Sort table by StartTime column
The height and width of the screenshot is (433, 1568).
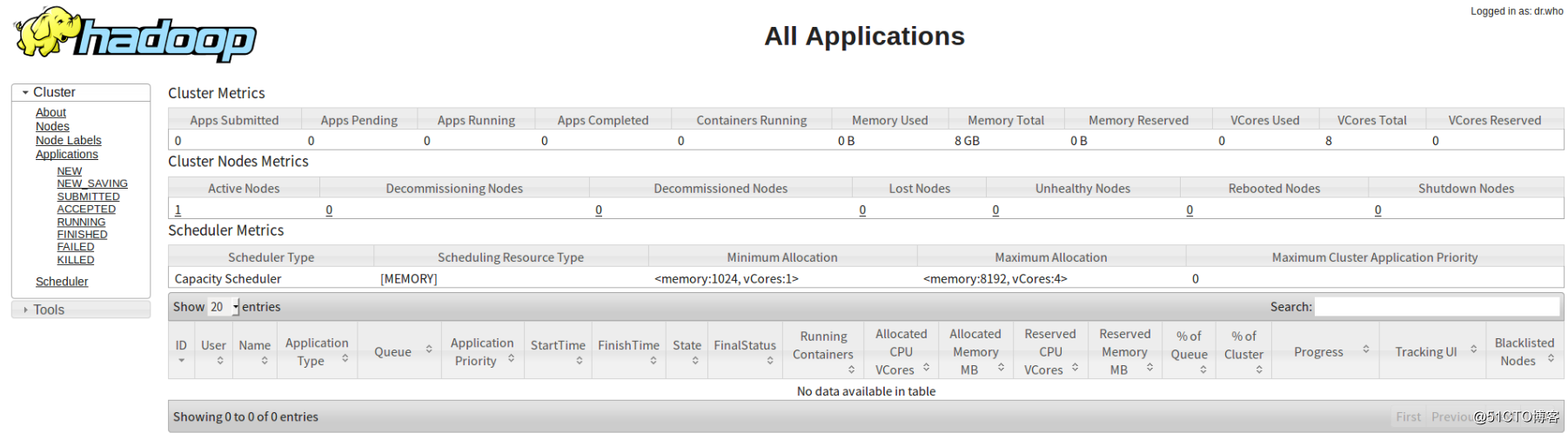(558, 351)
